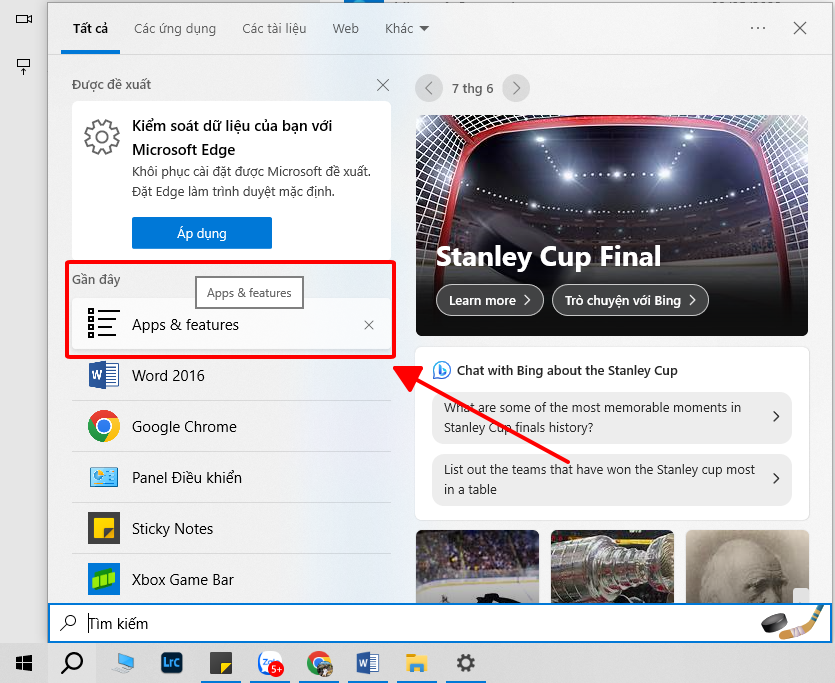Open Word on the taskbar
835x683 pixels.
367,663
